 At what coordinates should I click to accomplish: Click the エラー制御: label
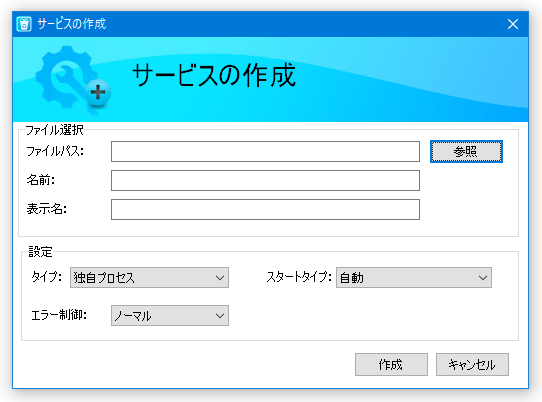tap(58, 315)
